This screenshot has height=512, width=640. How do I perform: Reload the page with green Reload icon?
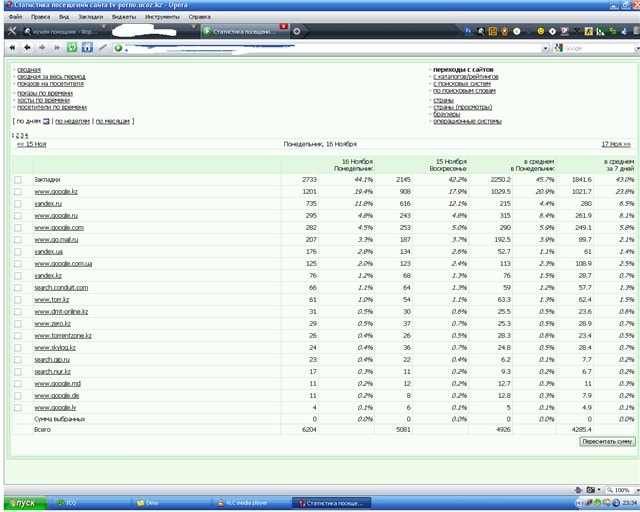[72, 47]
